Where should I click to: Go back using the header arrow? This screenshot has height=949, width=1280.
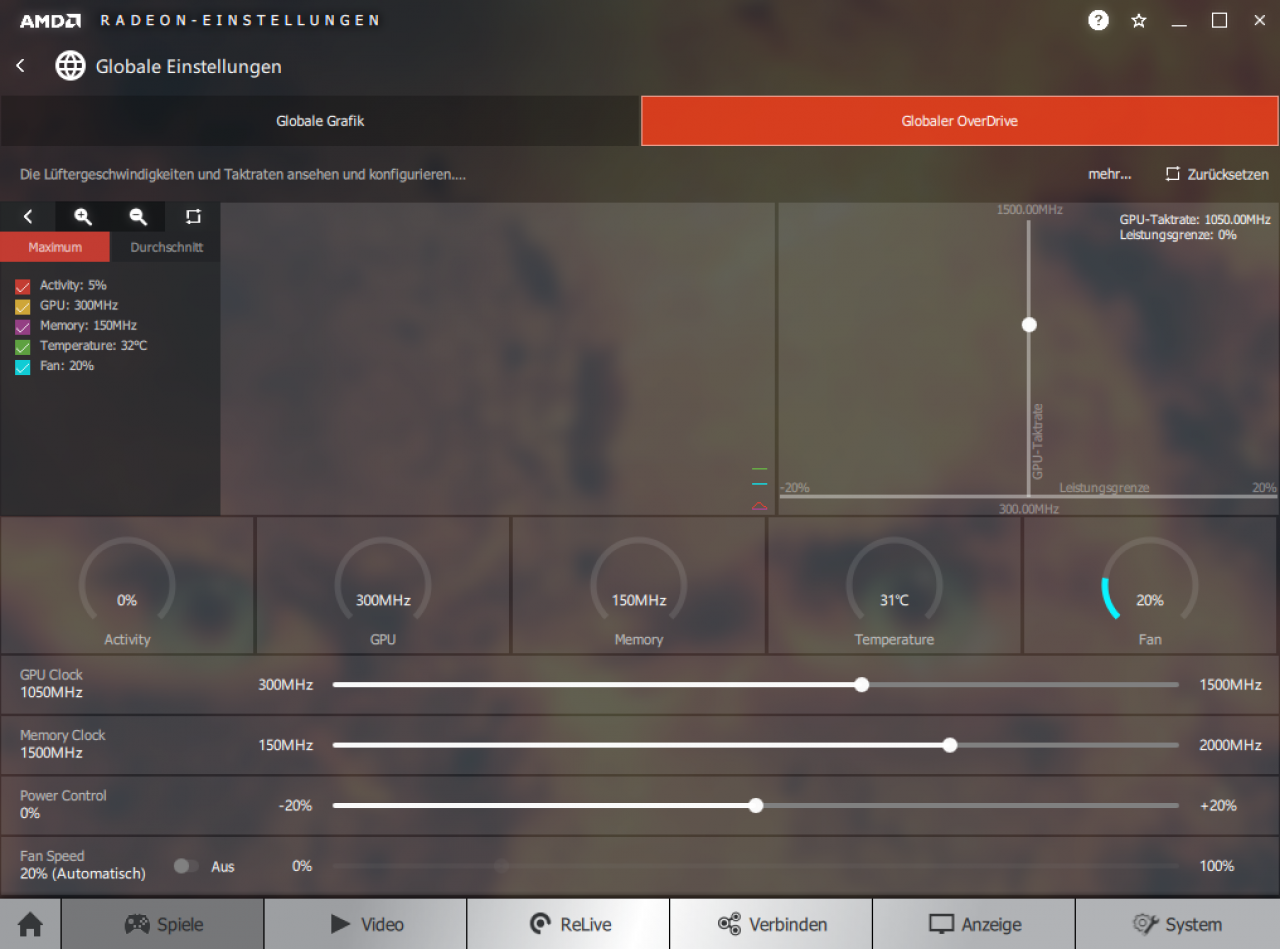click(20, 66)
